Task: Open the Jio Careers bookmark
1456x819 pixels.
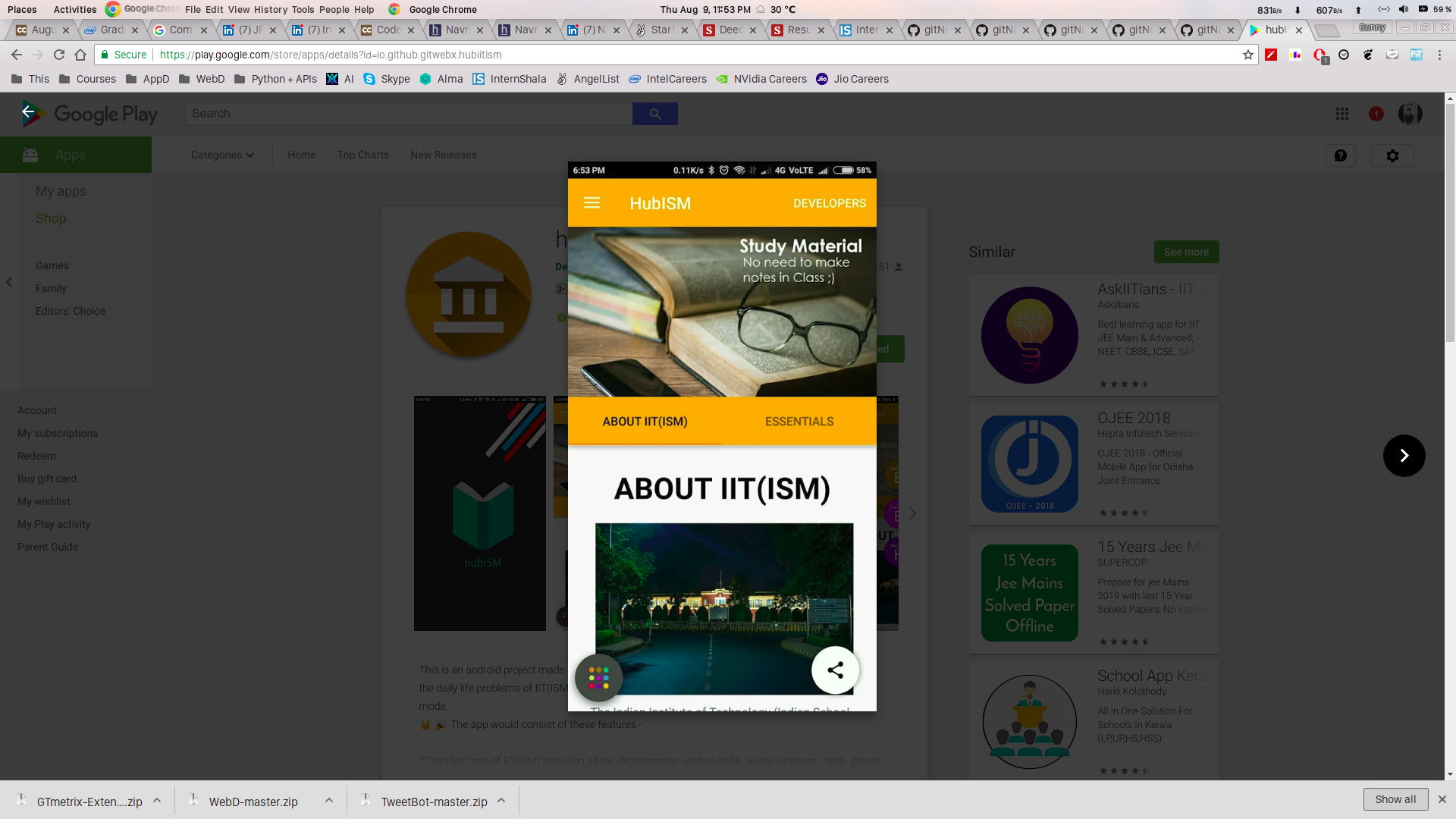Action: (x=852, y=79)
